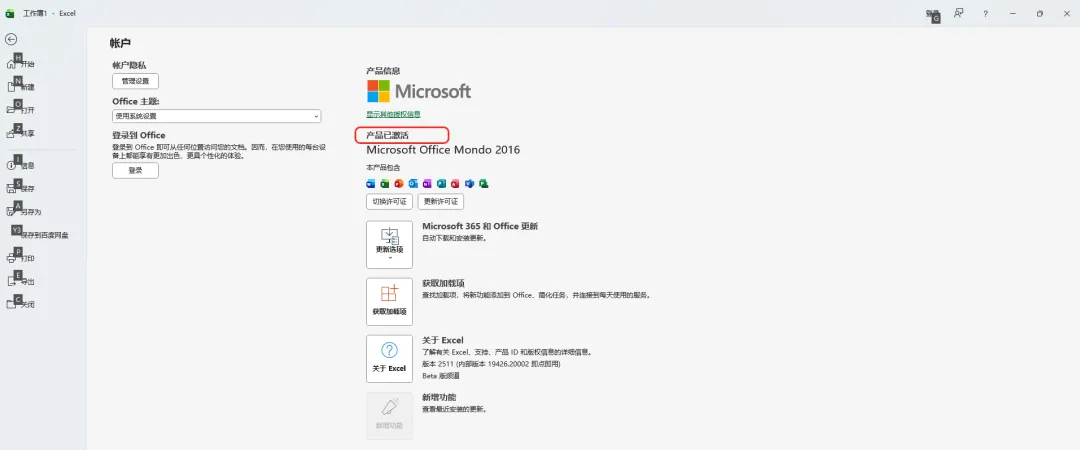Click the Microsoft 365 和 Office 更新 heading
Screen dimensions: 1080x450
(x=480, y=226)
